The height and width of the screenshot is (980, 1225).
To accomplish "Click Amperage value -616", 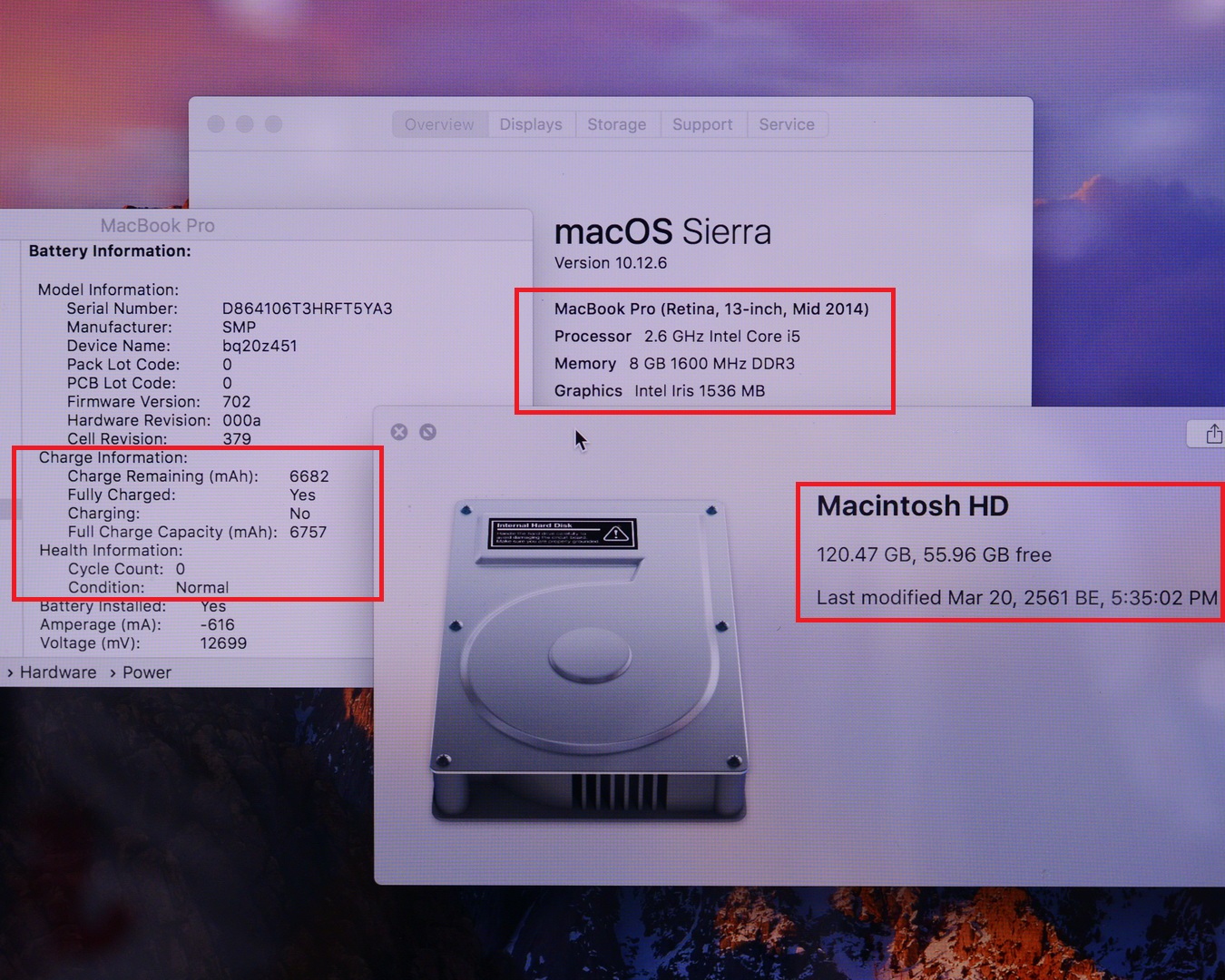I will pos(218,624).
